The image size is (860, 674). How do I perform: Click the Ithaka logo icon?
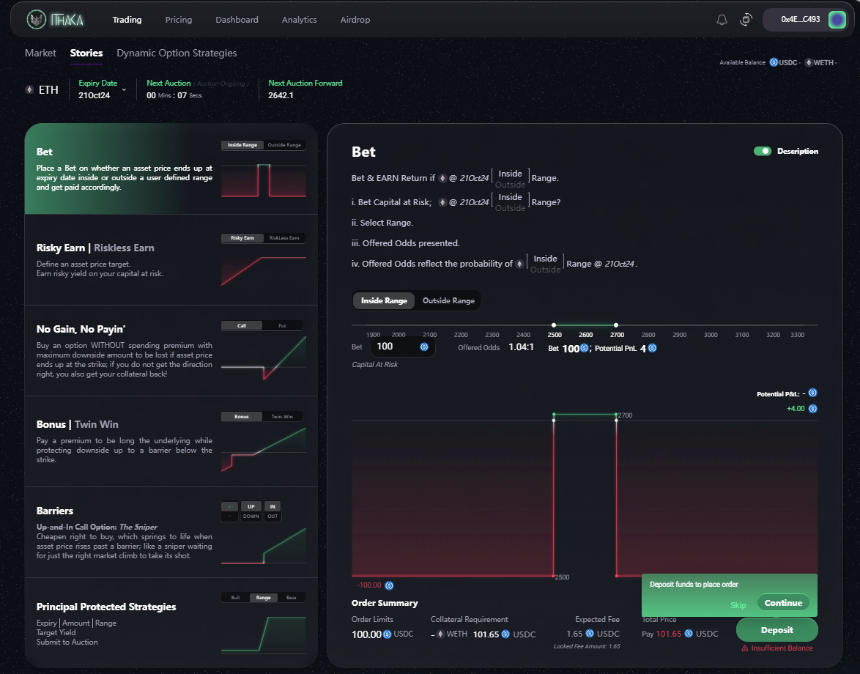point(36,20)
